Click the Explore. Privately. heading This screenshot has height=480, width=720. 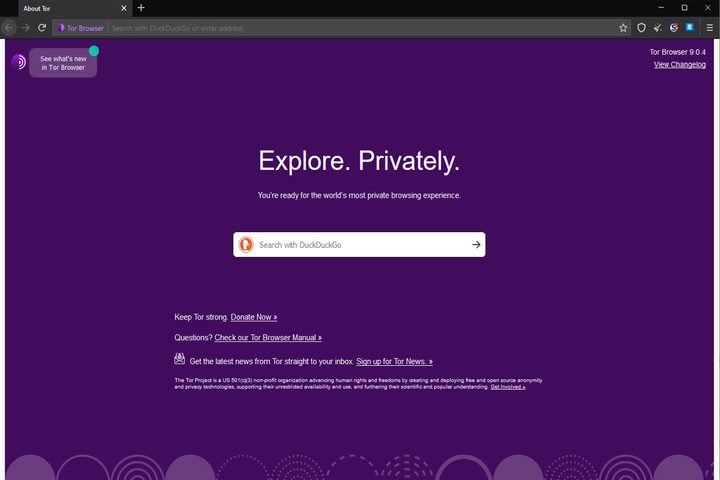359,161
